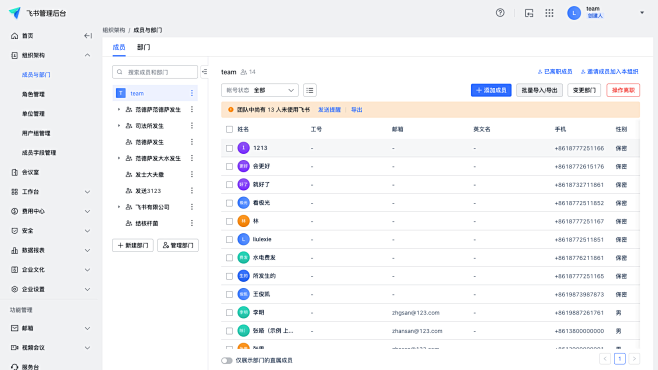
Task: Click the 数据报表 chart icon
Action: [15, 250]
